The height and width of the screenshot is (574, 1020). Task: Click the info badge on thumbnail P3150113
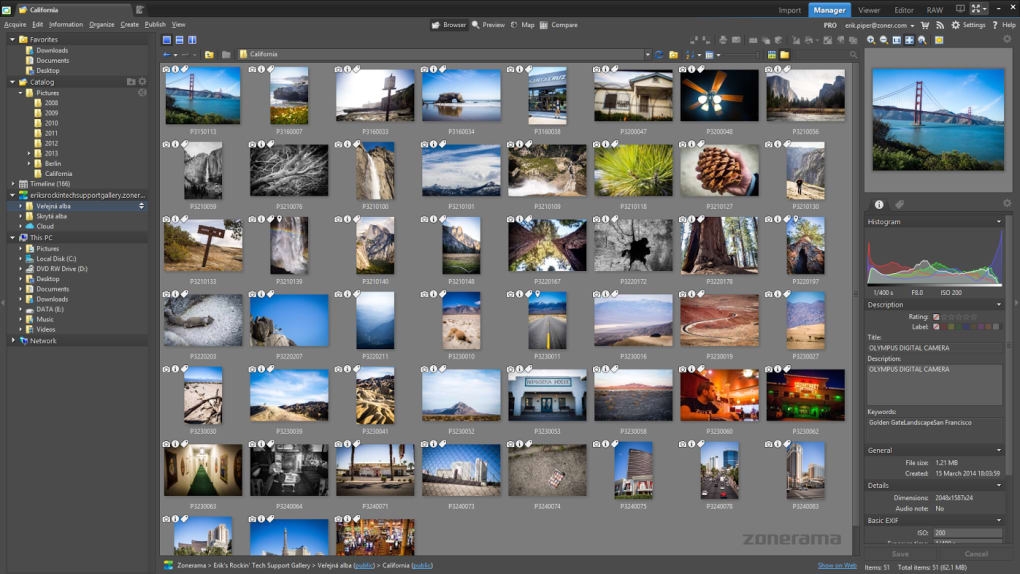pyautogui.click(x=176, y=69)
